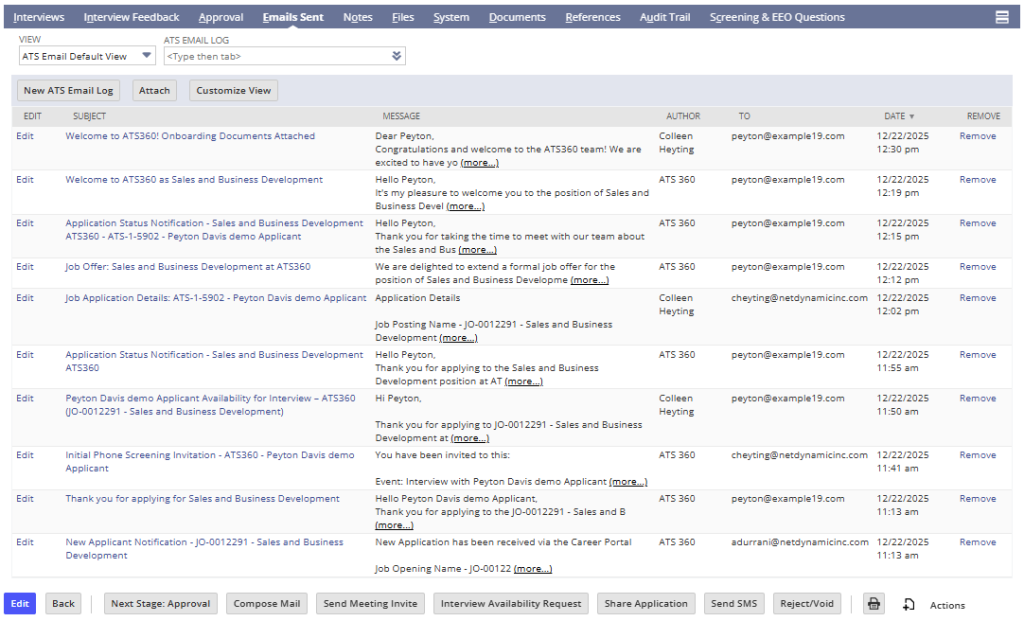The height and width of the screenshot is (621, 1024).
Task: Click the Customize View button
Action: (x=233, y=90)
